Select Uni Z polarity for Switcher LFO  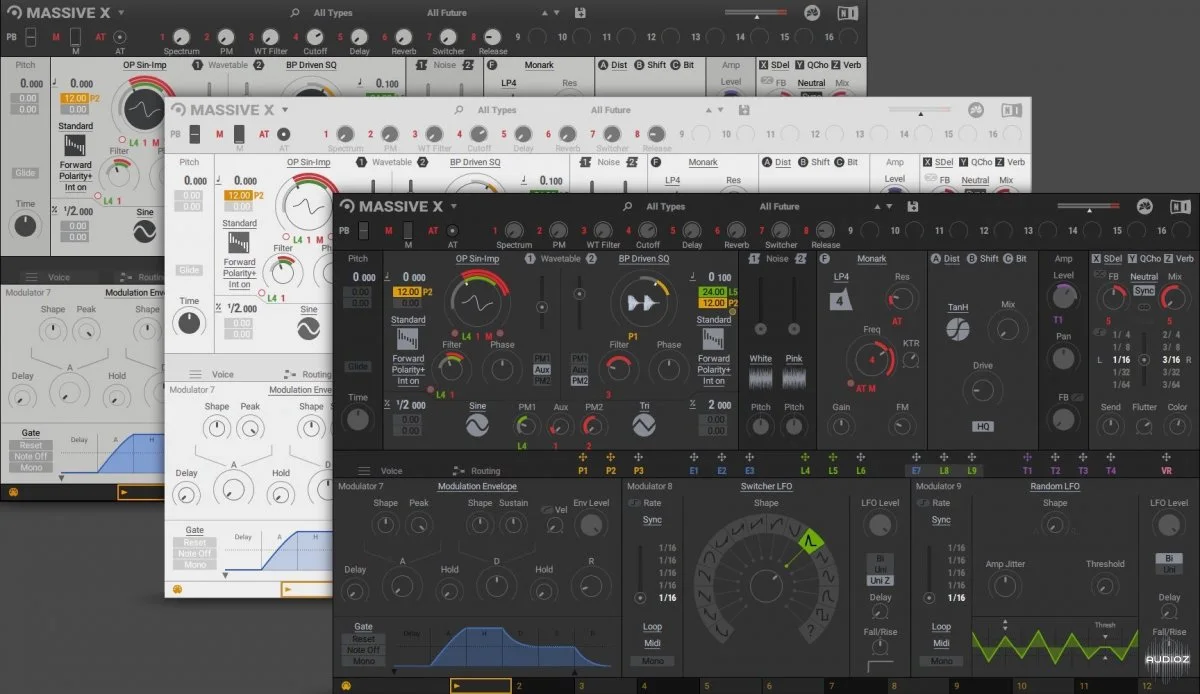880,580
